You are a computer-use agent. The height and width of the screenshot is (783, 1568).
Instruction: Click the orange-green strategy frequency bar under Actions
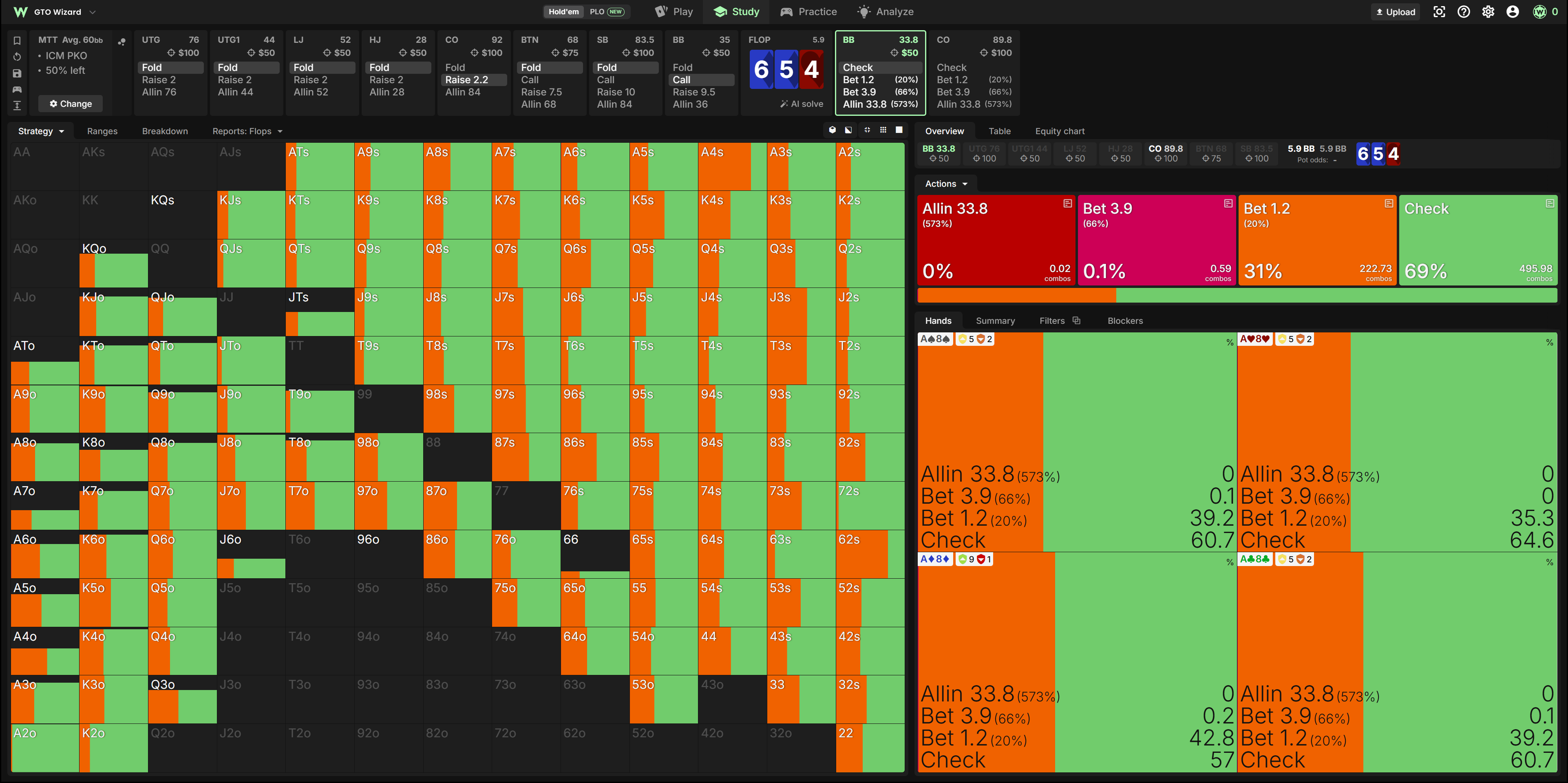pyautogui.click(x=1237, y=295)
